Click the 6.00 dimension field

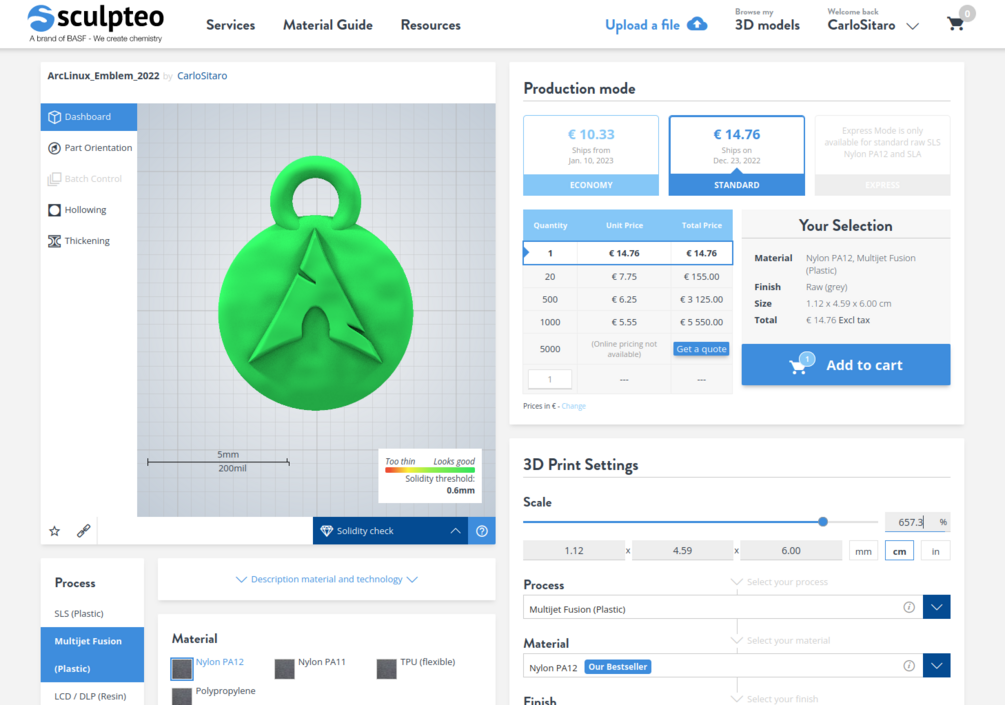pos(791,551)
